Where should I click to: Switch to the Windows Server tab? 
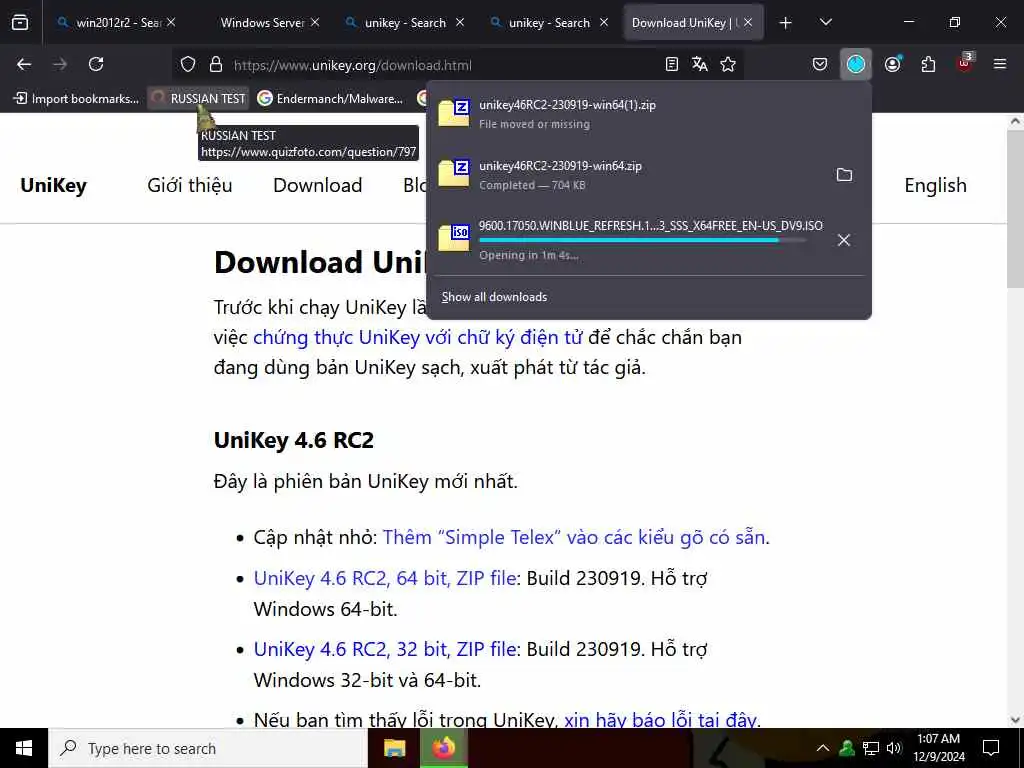tap(262, 23)
